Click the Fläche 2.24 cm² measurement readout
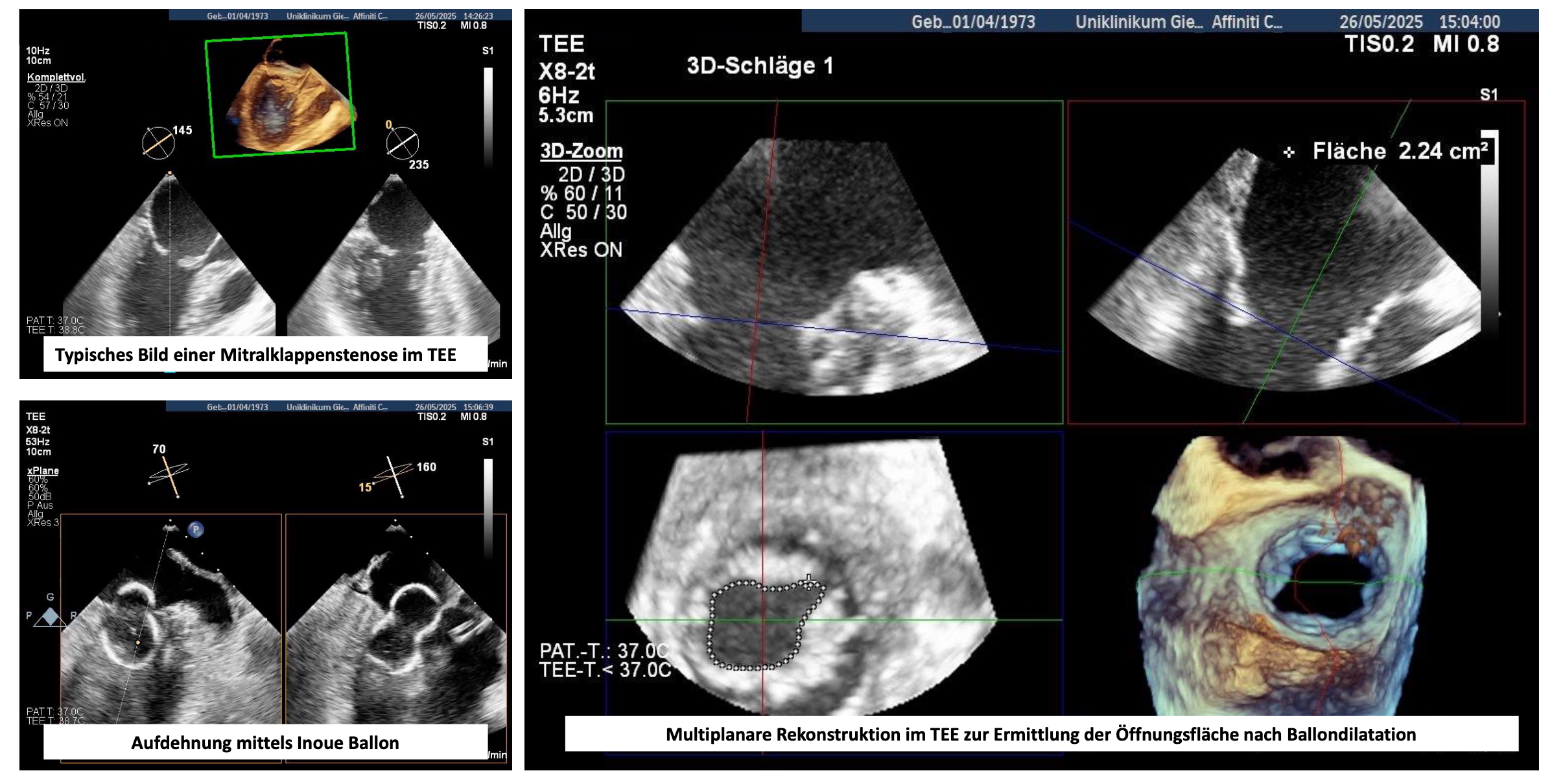1552x784 pixels. click(1399, 151)
